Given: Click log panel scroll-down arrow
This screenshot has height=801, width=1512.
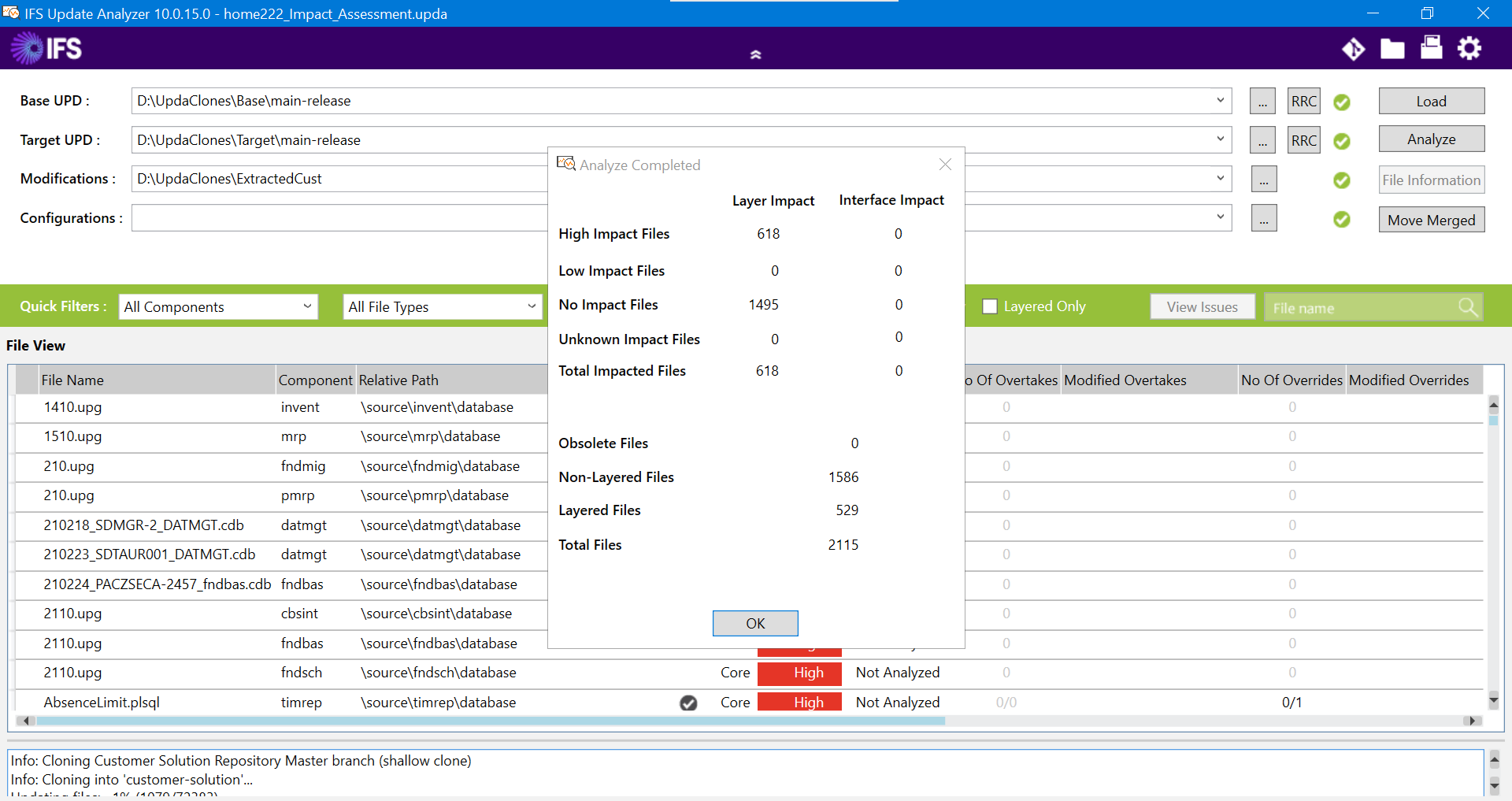Looking at the screenshot, I should pyautogui.click(x=1494, y=785).
